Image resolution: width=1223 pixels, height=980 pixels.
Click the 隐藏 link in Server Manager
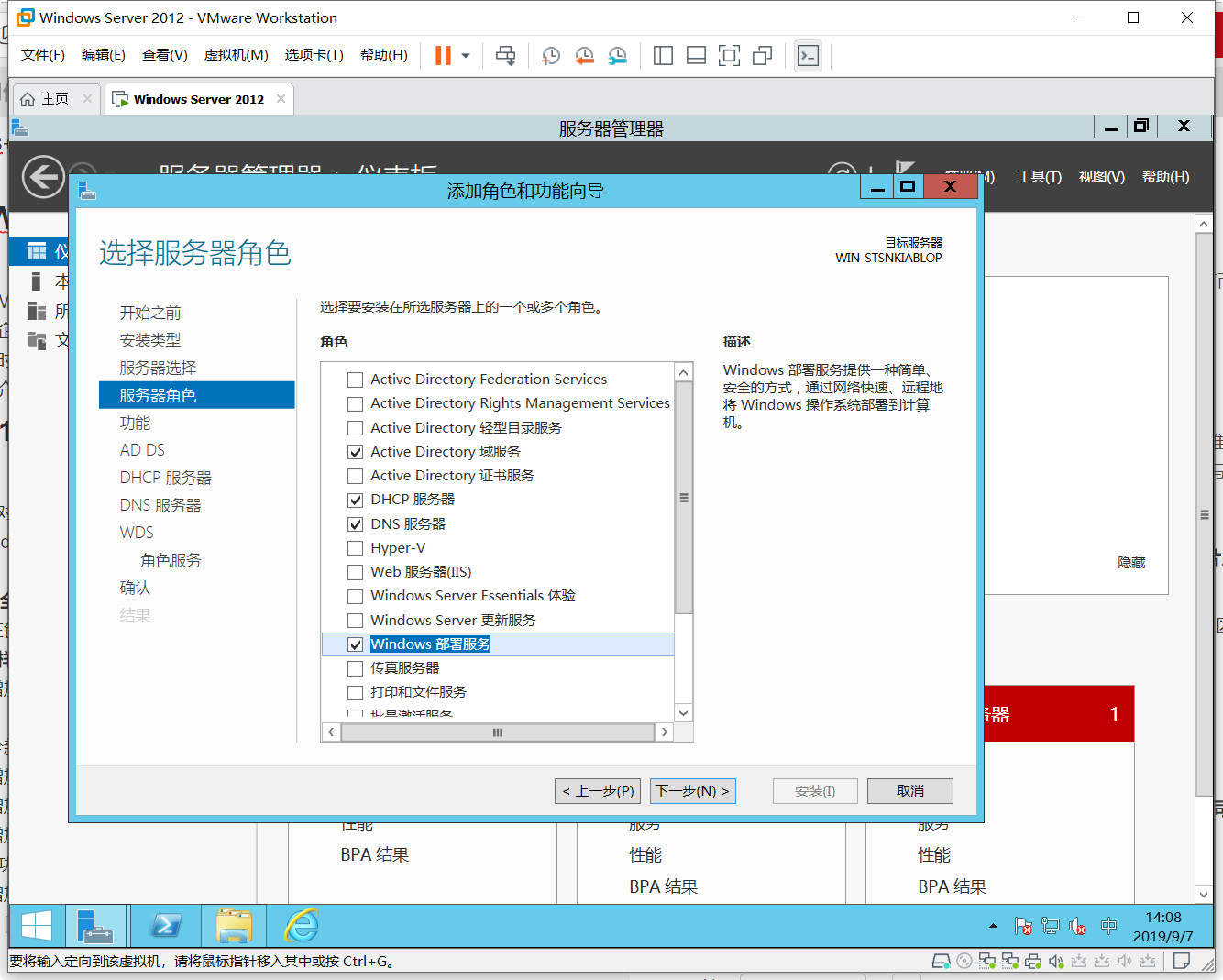[x=1130, y=562]
